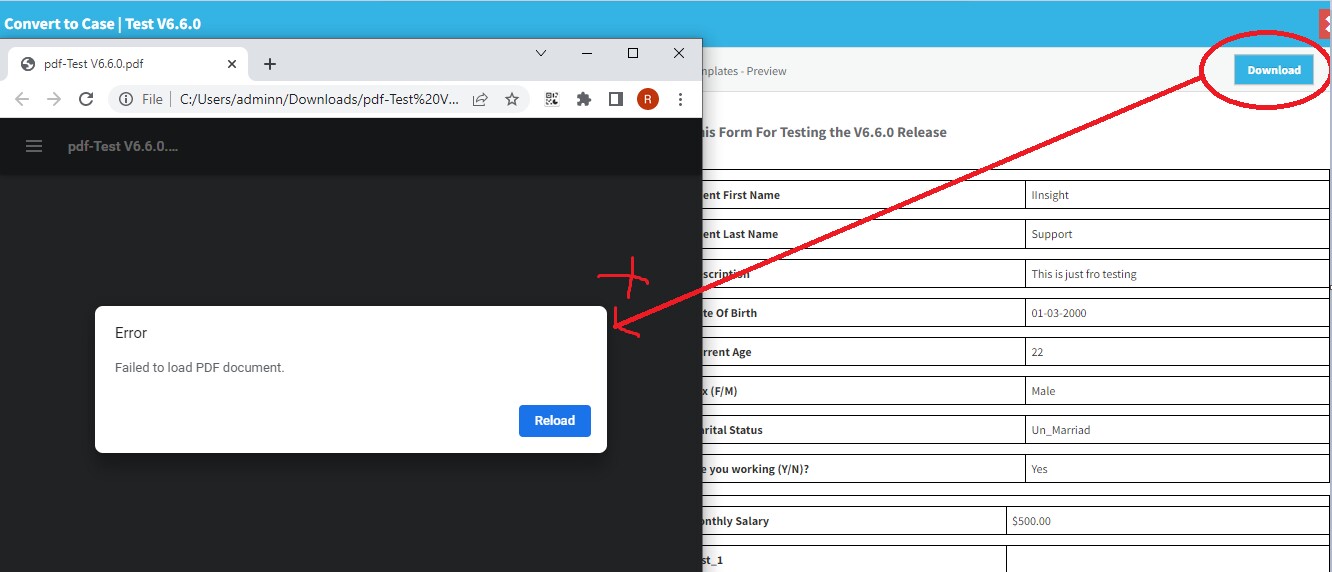Screen dimensions: 1332x572
Task: Click the address bar file path
Action: click(x=319, y=99)
